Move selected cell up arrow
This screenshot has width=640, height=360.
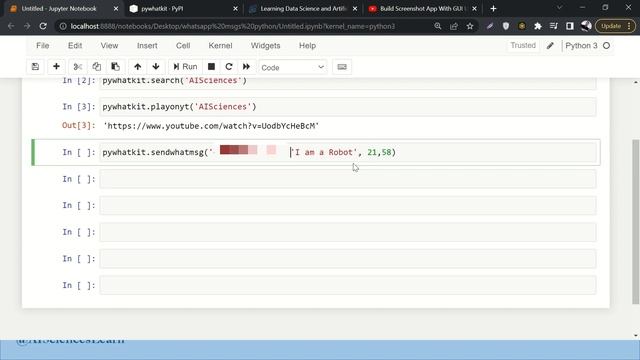coord(138,67)
